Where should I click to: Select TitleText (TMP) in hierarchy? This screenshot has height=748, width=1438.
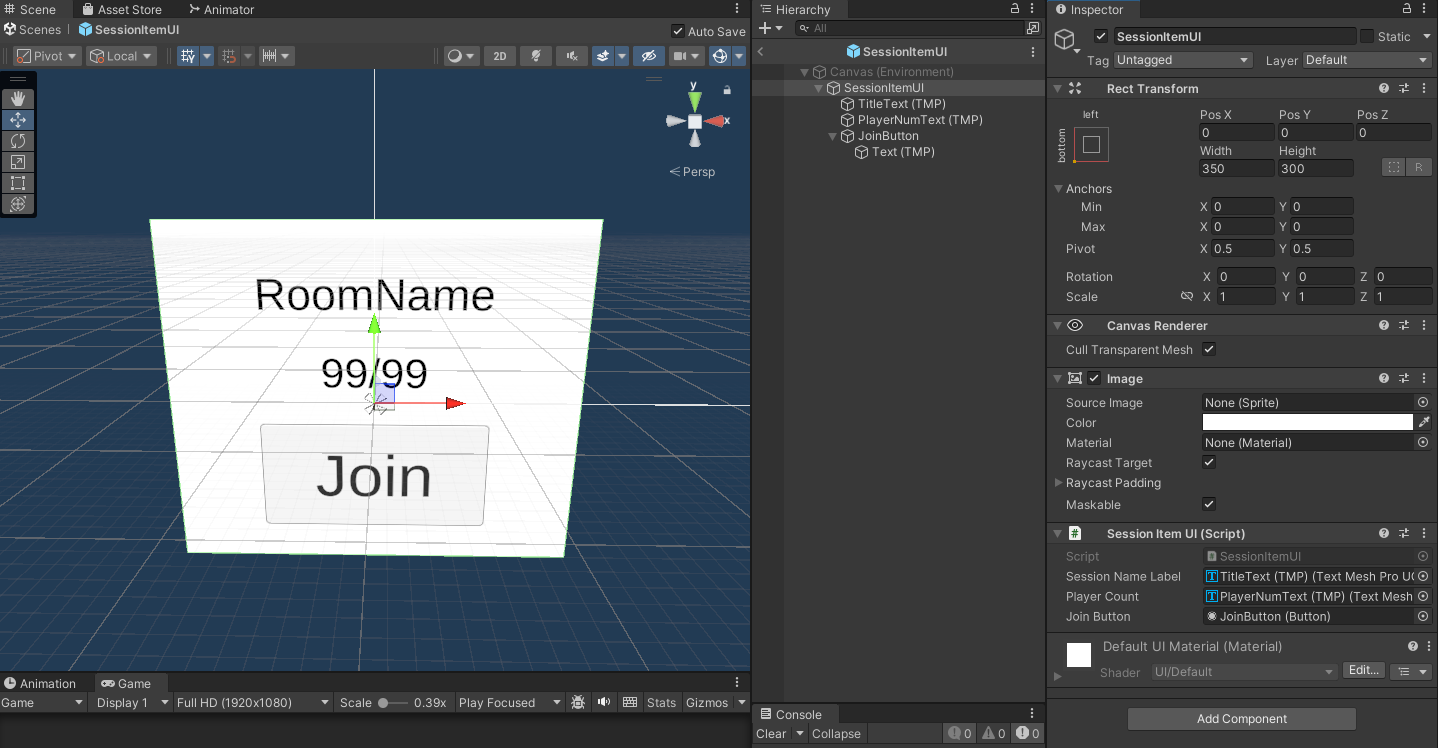(x=901, y=104)
